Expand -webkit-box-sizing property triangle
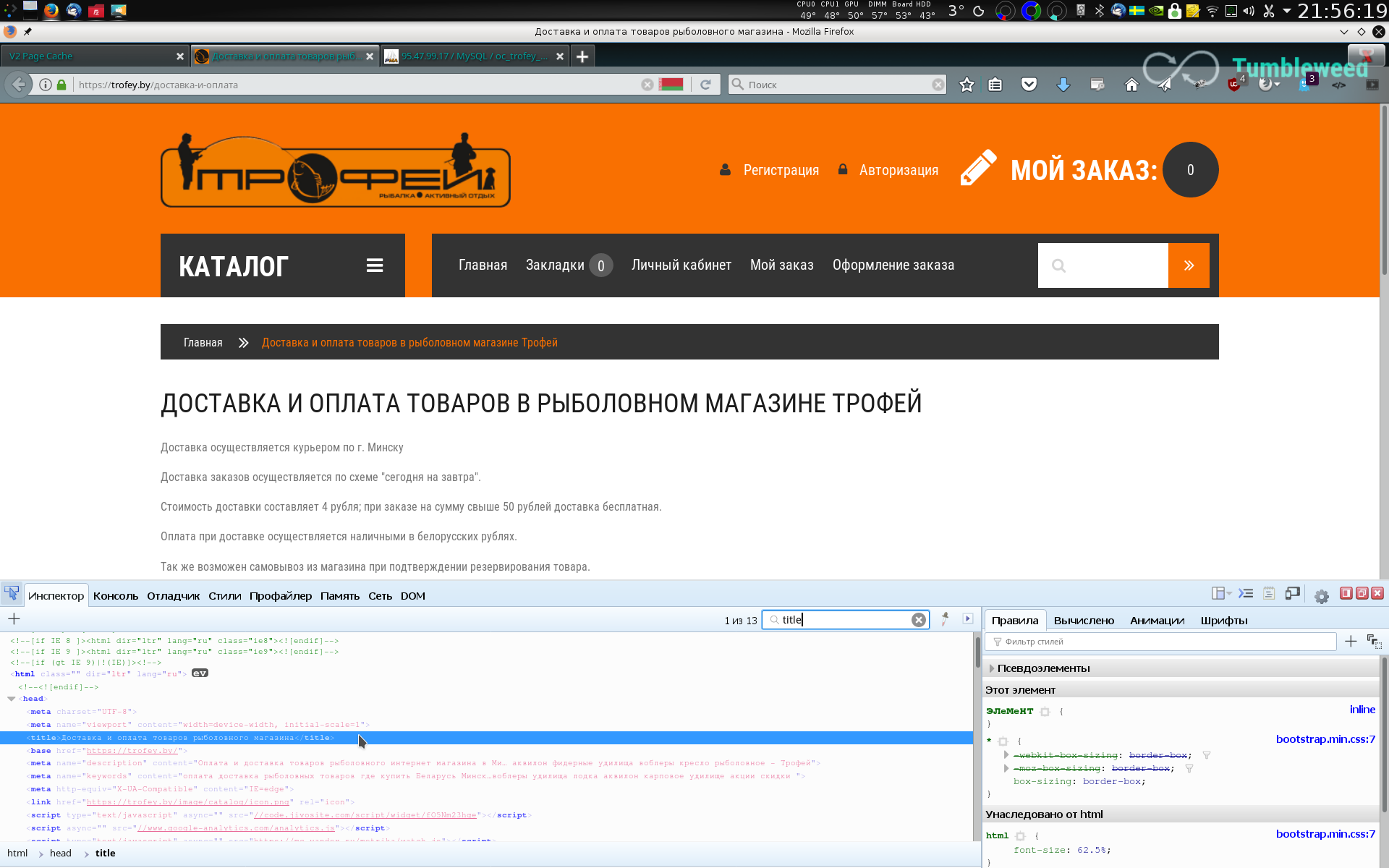This screenshot has width=1389, height=868. pyautogui.click(x=1006, y=755)
